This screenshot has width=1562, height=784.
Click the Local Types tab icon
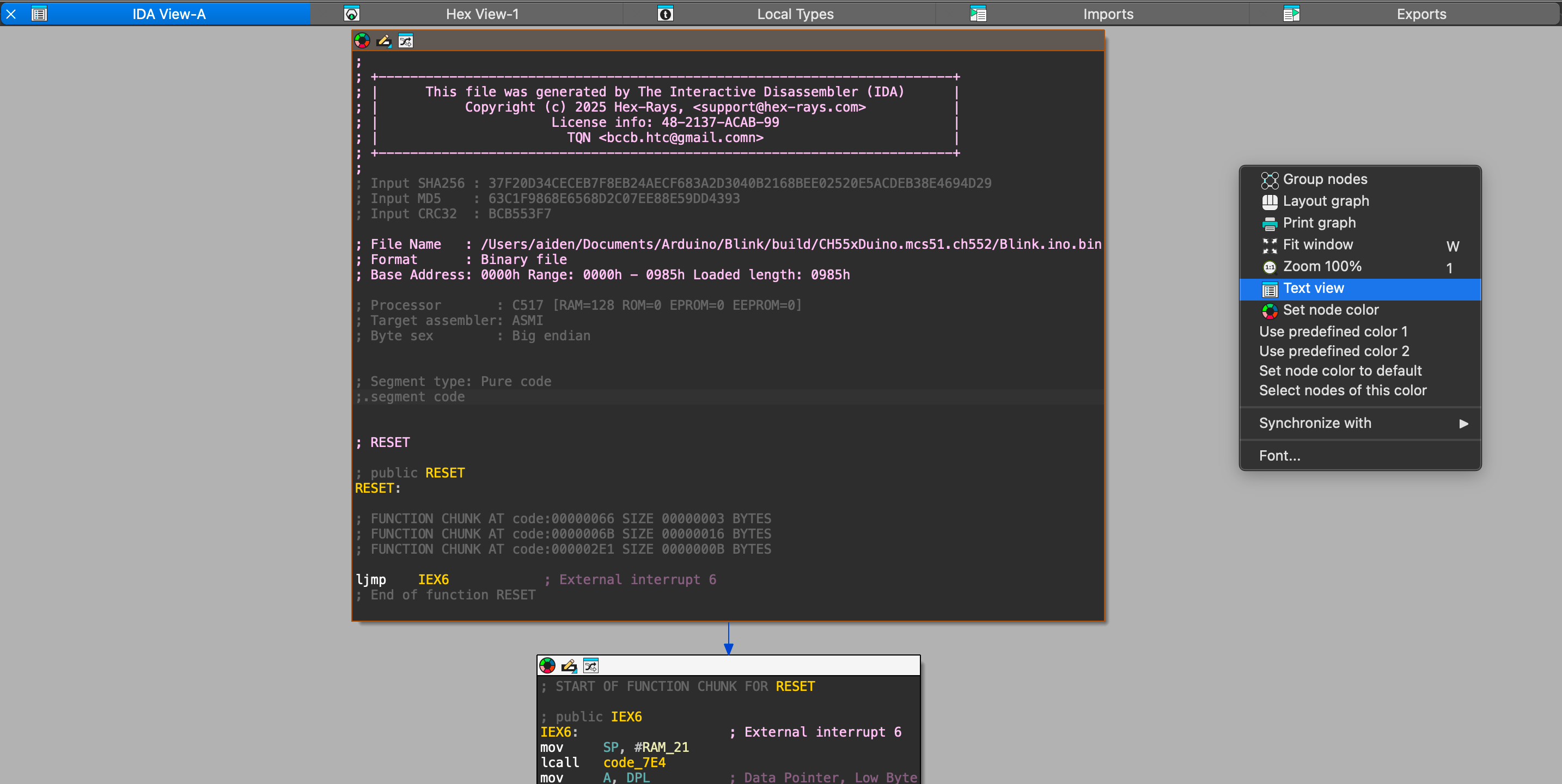pos(665,14)
